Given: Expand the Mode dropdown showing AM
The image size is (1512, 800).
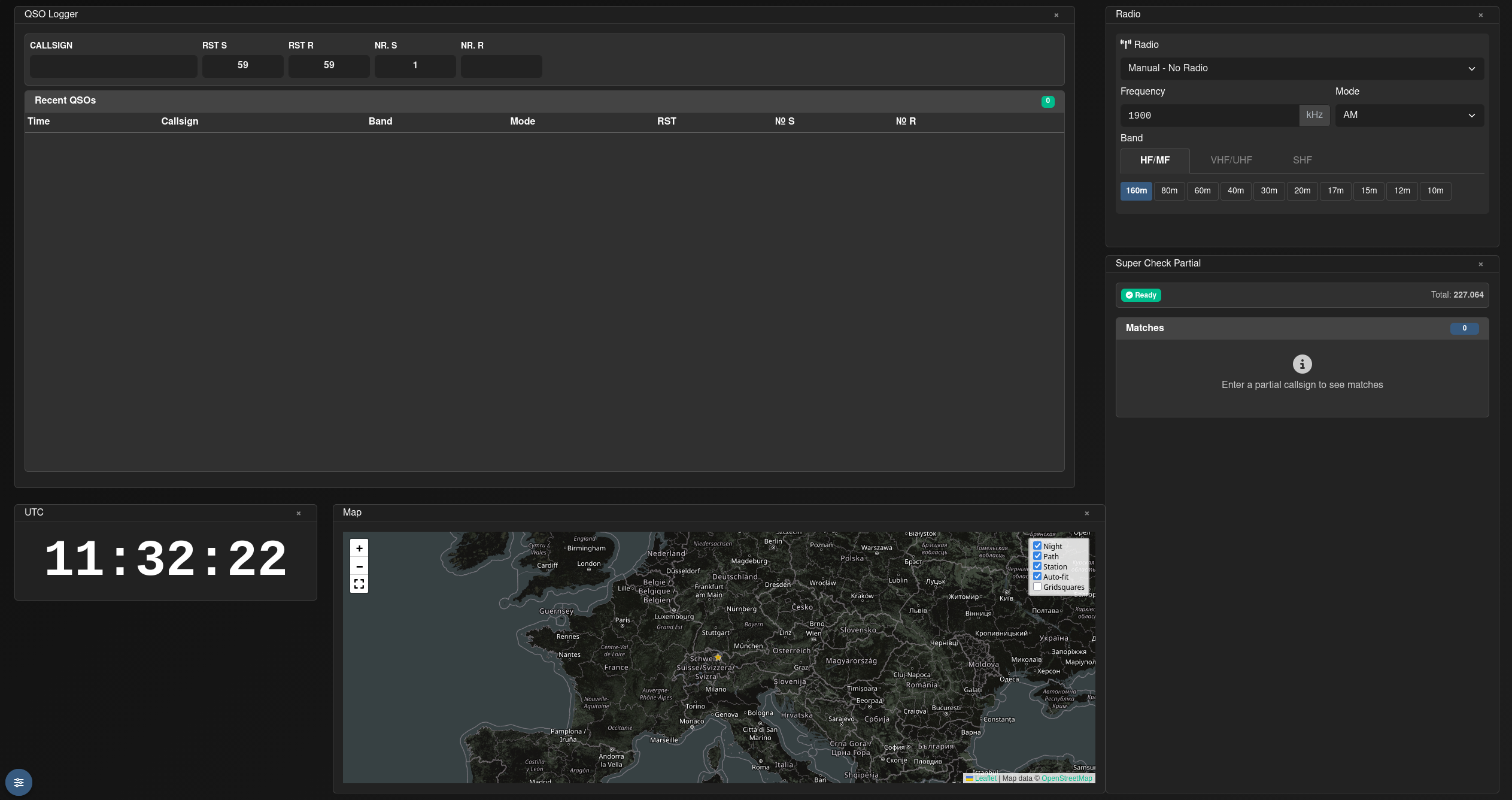Looking at the screenshot, I should [x=1409, y=115].
